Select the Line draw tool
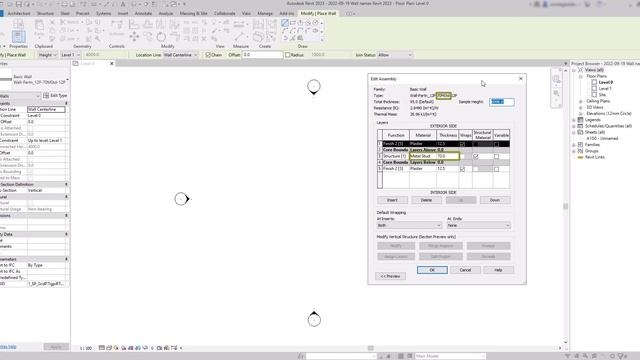This screenshot has height=360, width=640. pyautogui.click(x=285, y=23)
